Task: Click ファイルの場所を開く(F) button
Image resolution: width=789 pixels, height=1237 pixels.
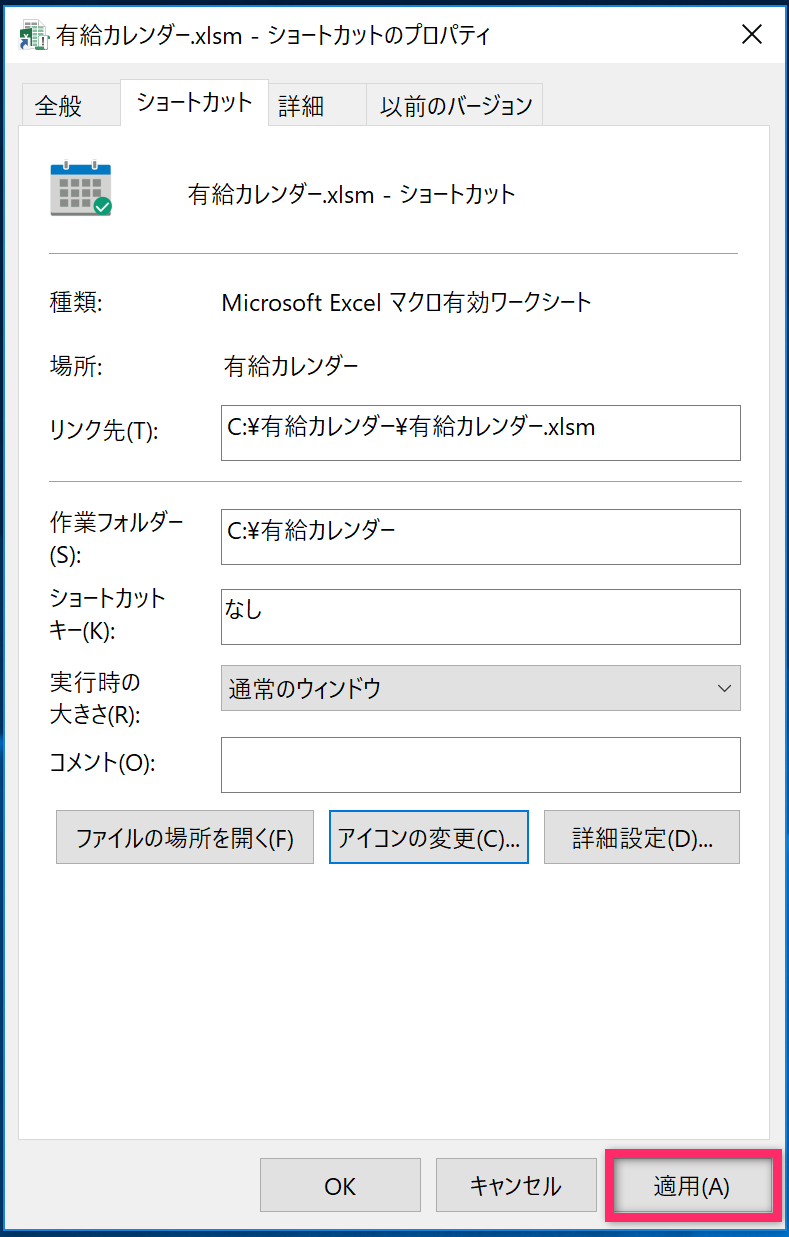Action: coord(185,837)
